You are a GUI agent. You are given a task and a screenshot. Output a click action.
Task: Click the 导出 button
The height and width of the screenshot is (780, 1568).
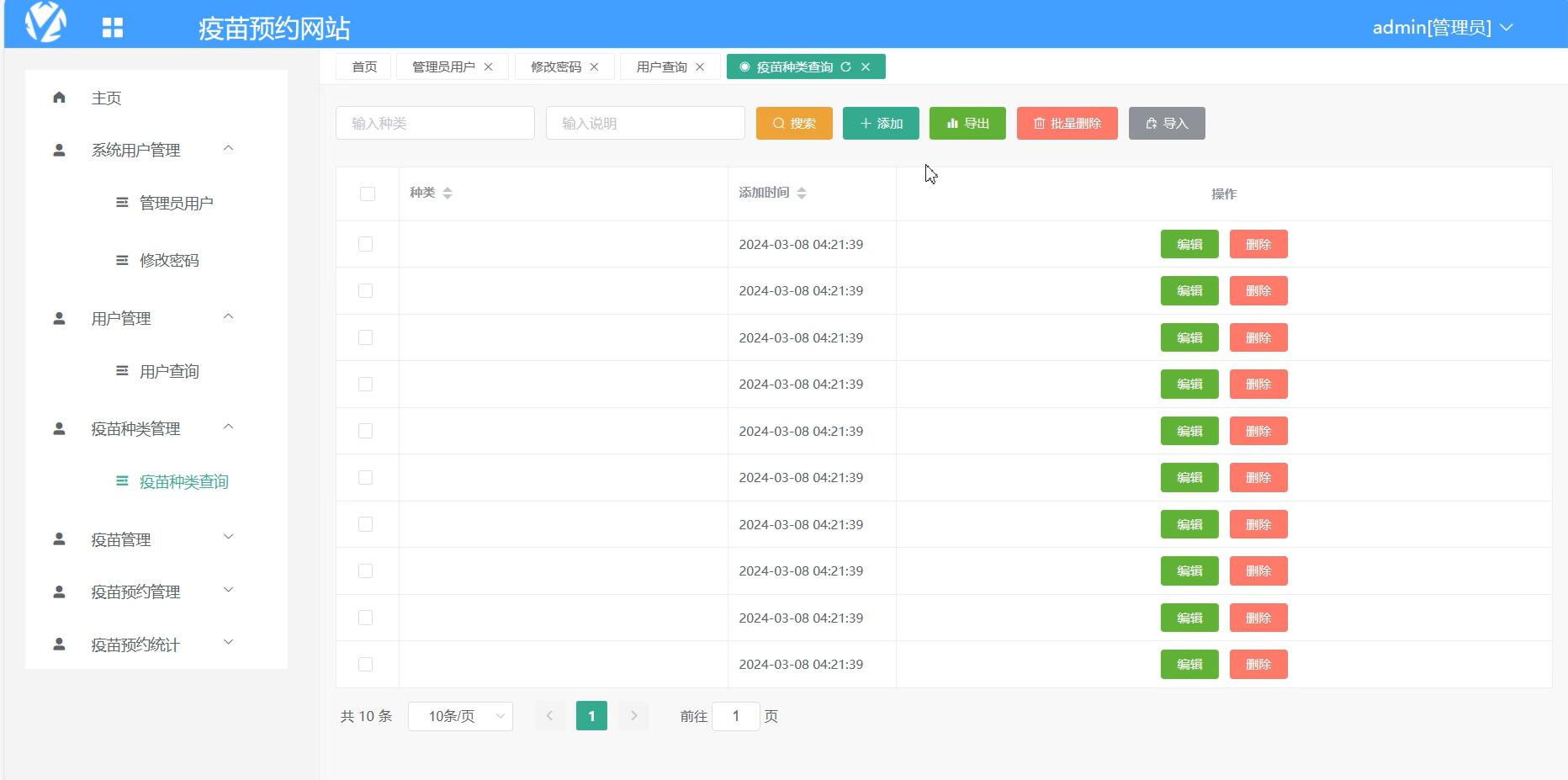[x=967, y=124]
